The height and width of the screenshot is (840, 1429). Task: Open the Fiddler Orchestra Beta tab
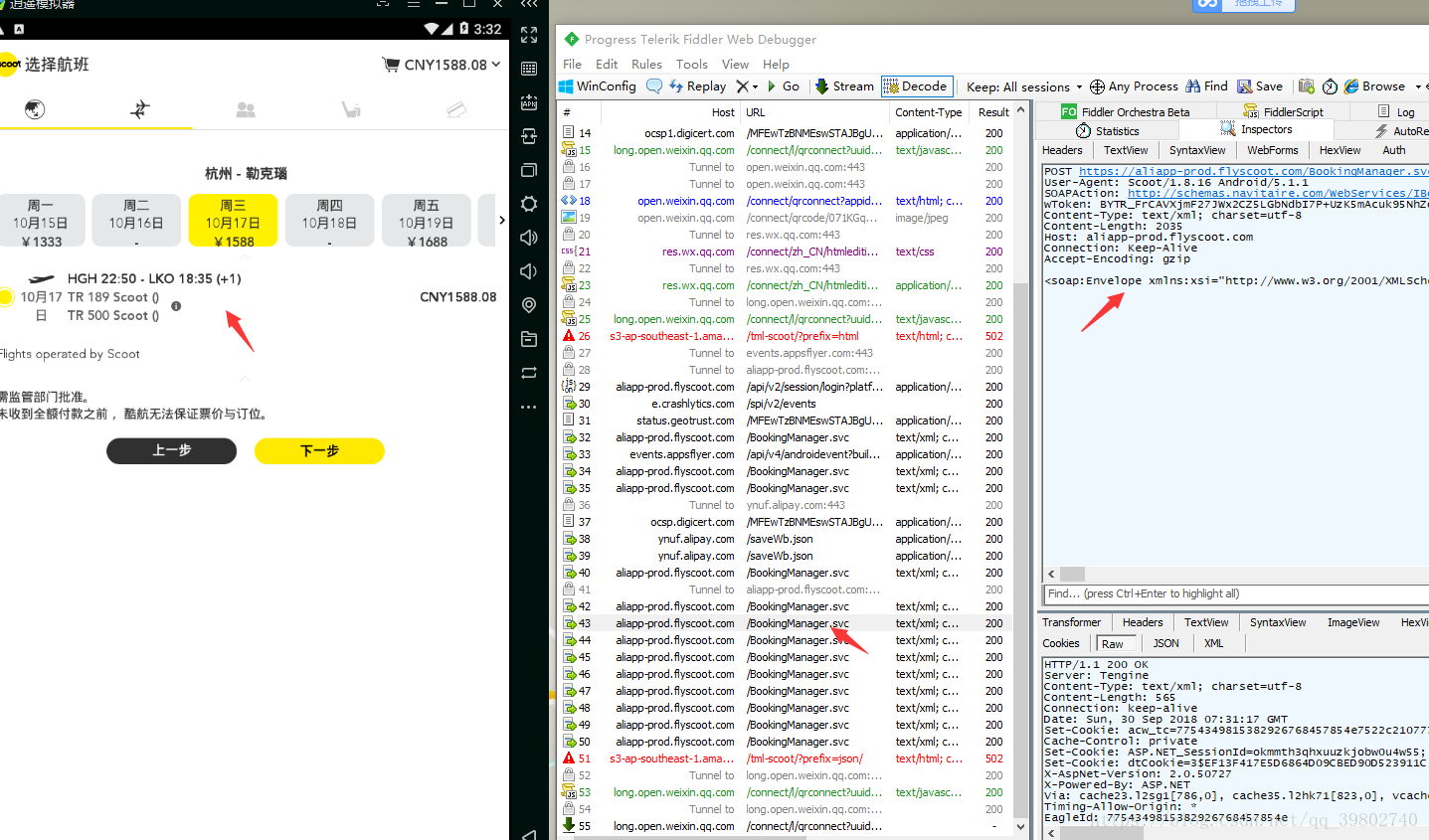[x=1125, y=111]
